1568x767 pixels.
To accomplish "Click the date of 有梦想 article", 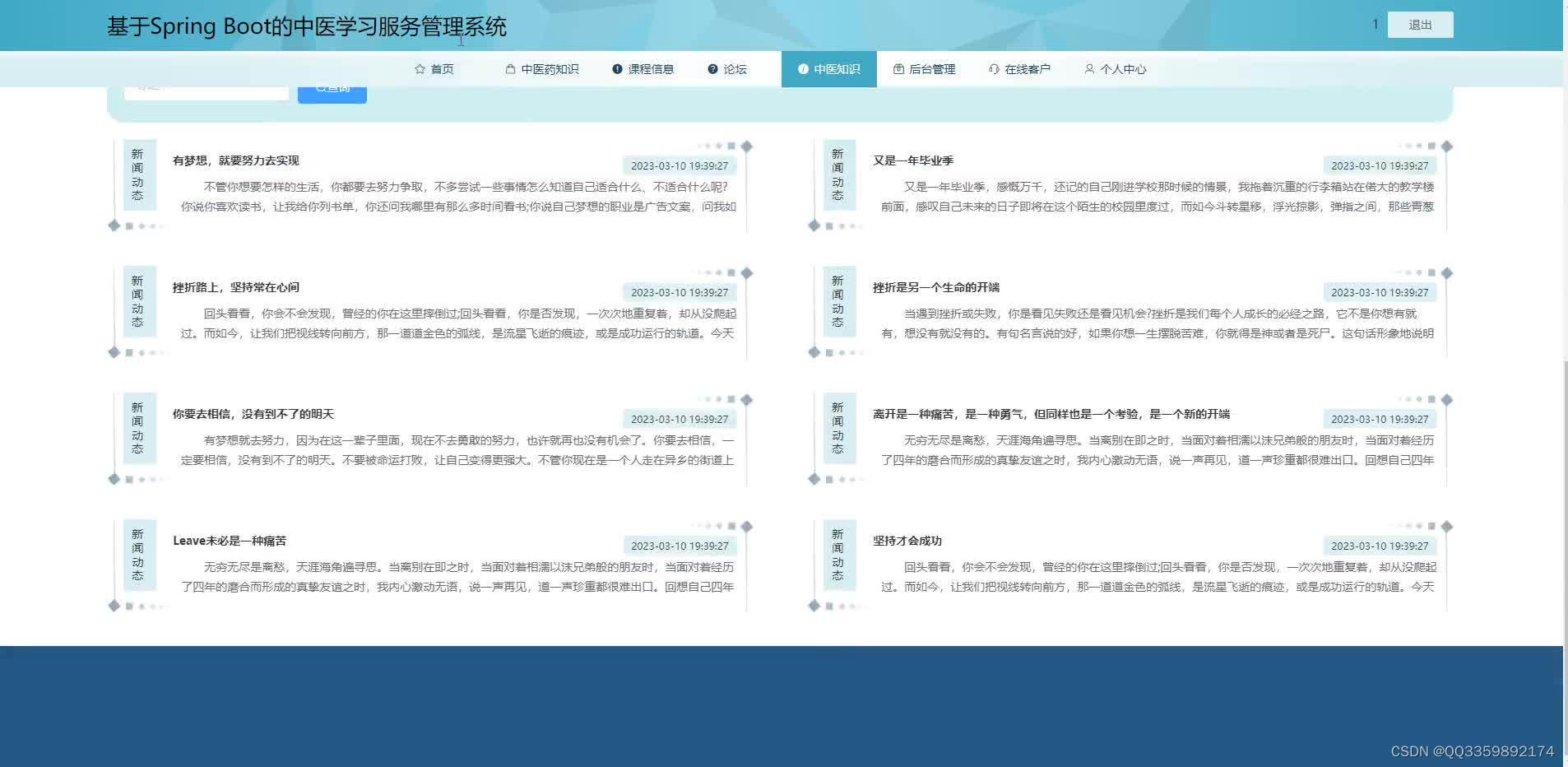I will (x=680, y=165).
